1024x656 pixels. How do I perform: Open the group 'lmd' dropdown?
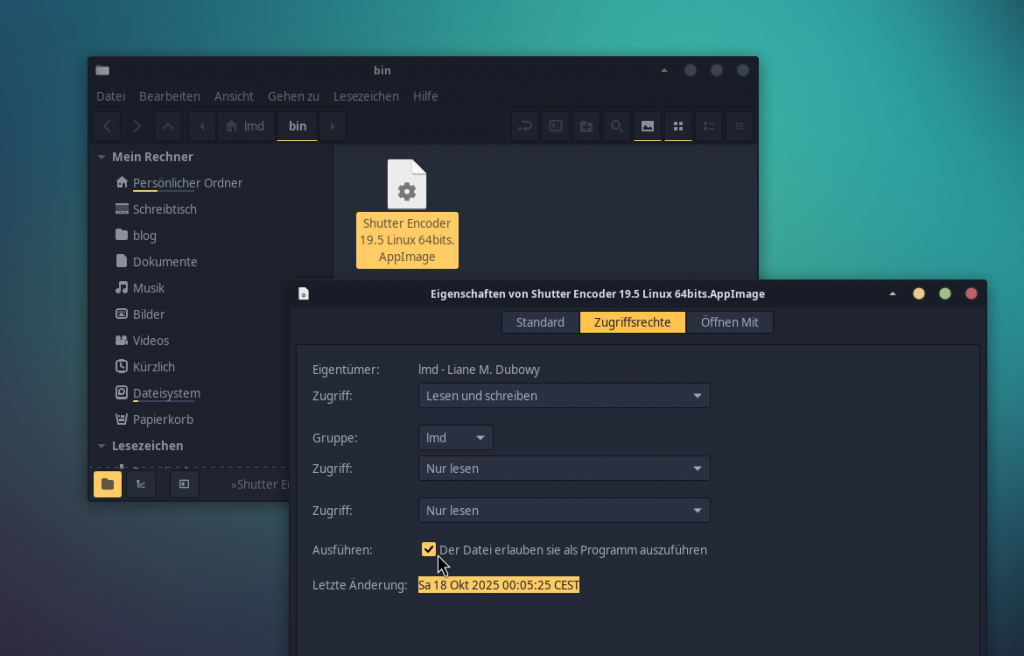pyautogui.click(x=456, y=438)
